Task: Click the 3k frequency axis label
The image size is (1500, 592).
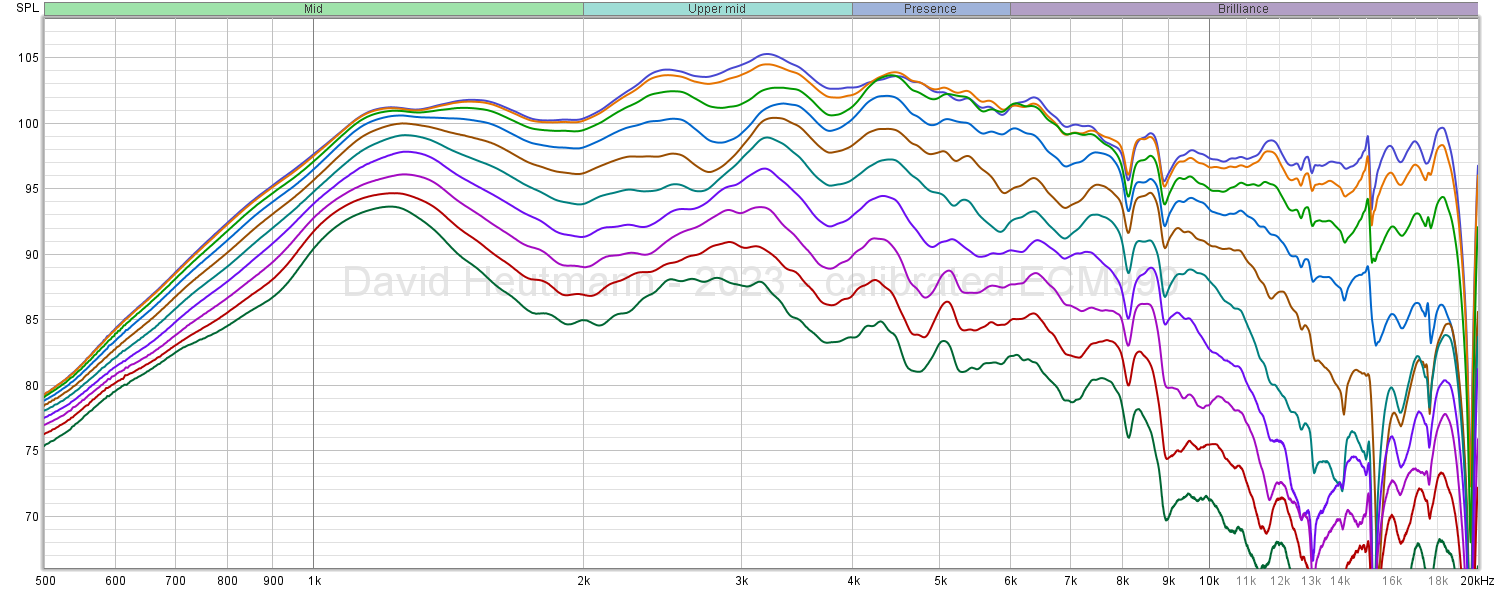Action: pyautogui.click(x=741, y=581)
